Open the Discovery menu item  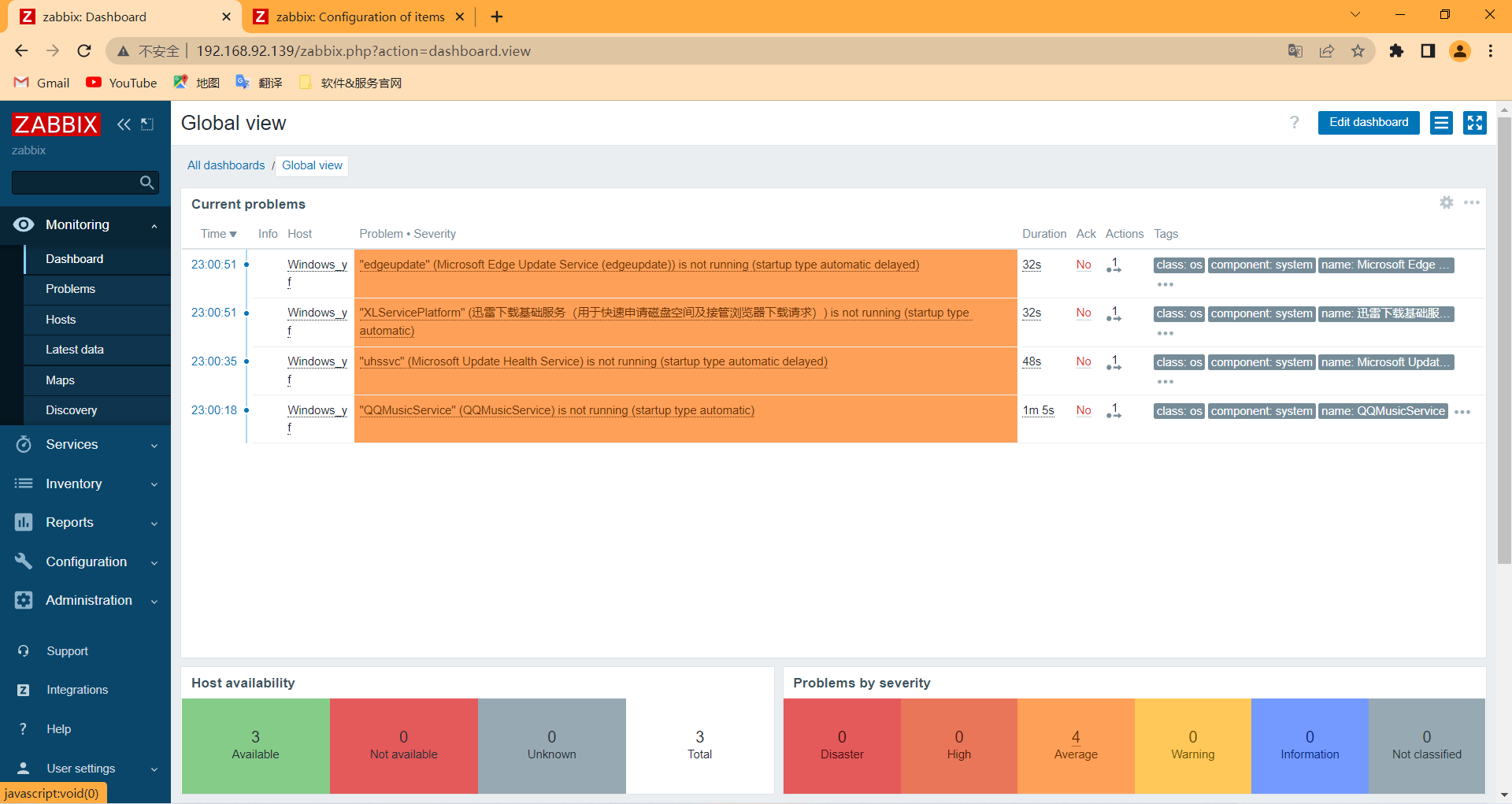coord(98,410)
